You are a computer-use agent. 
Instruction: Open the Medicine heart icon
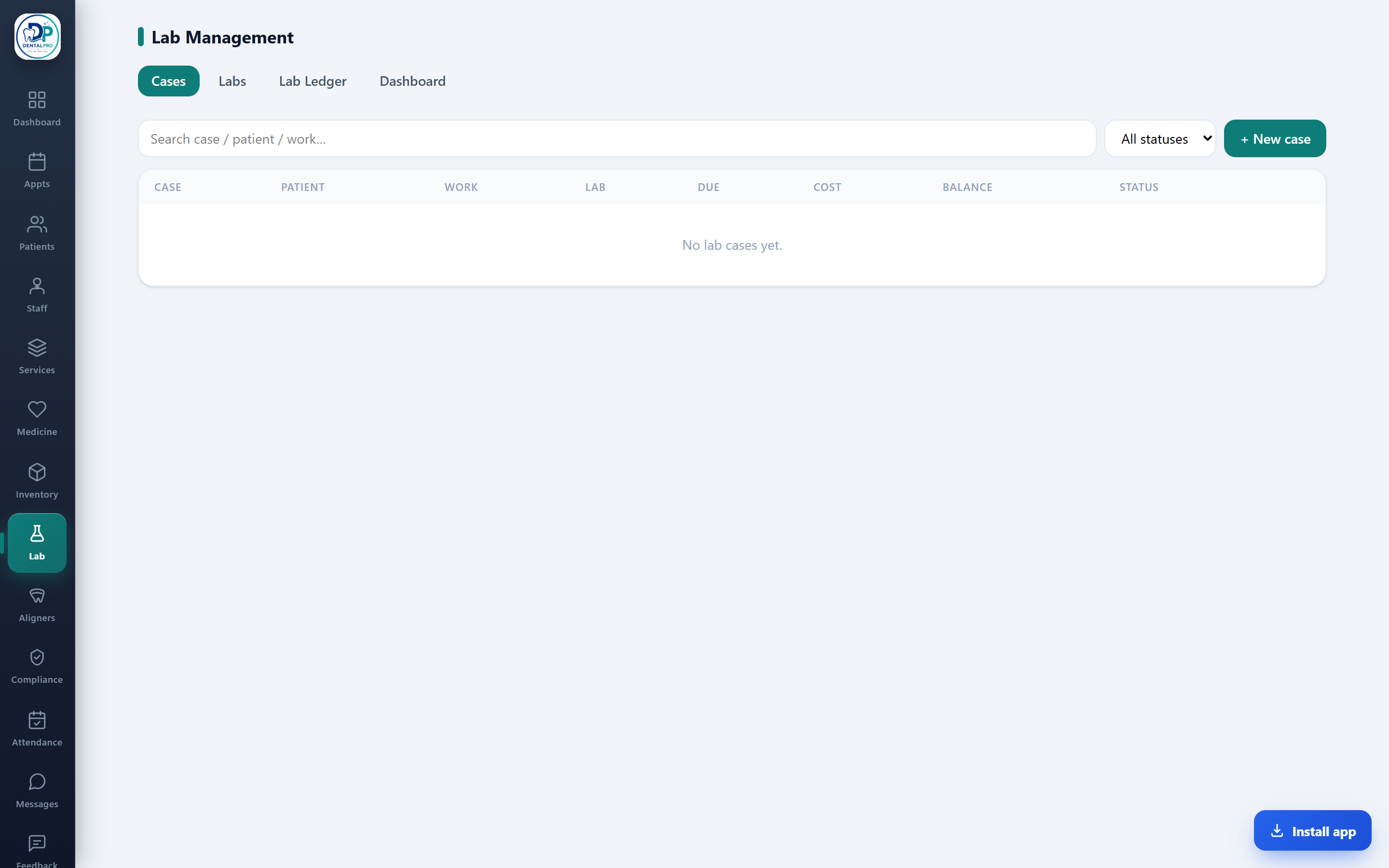pos(37,409)
